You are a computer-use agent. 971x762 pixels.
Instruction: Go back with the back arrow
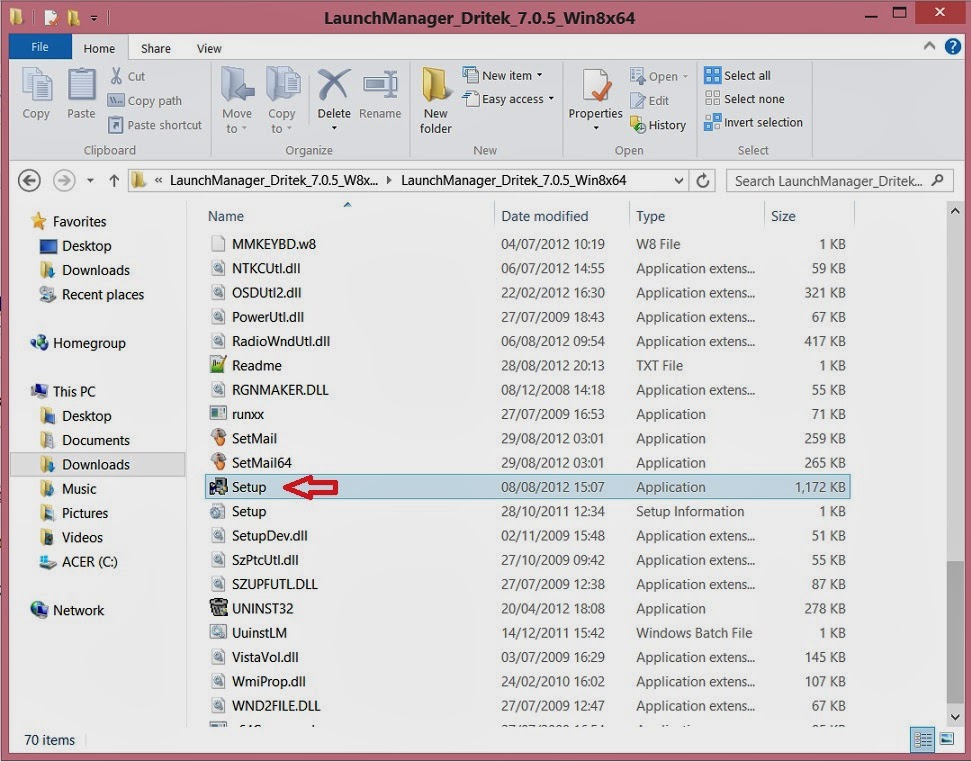click(29, 181)
